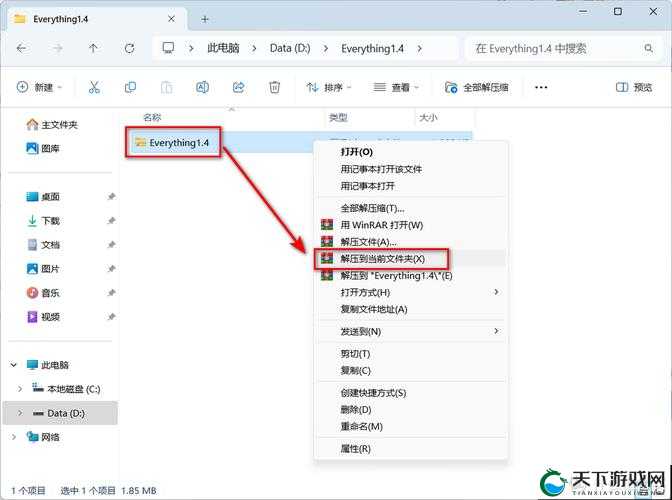Open 主文件夹 (Home) in sidebar
This screenshot has height=500, width=672.
(x=52, y=125)
